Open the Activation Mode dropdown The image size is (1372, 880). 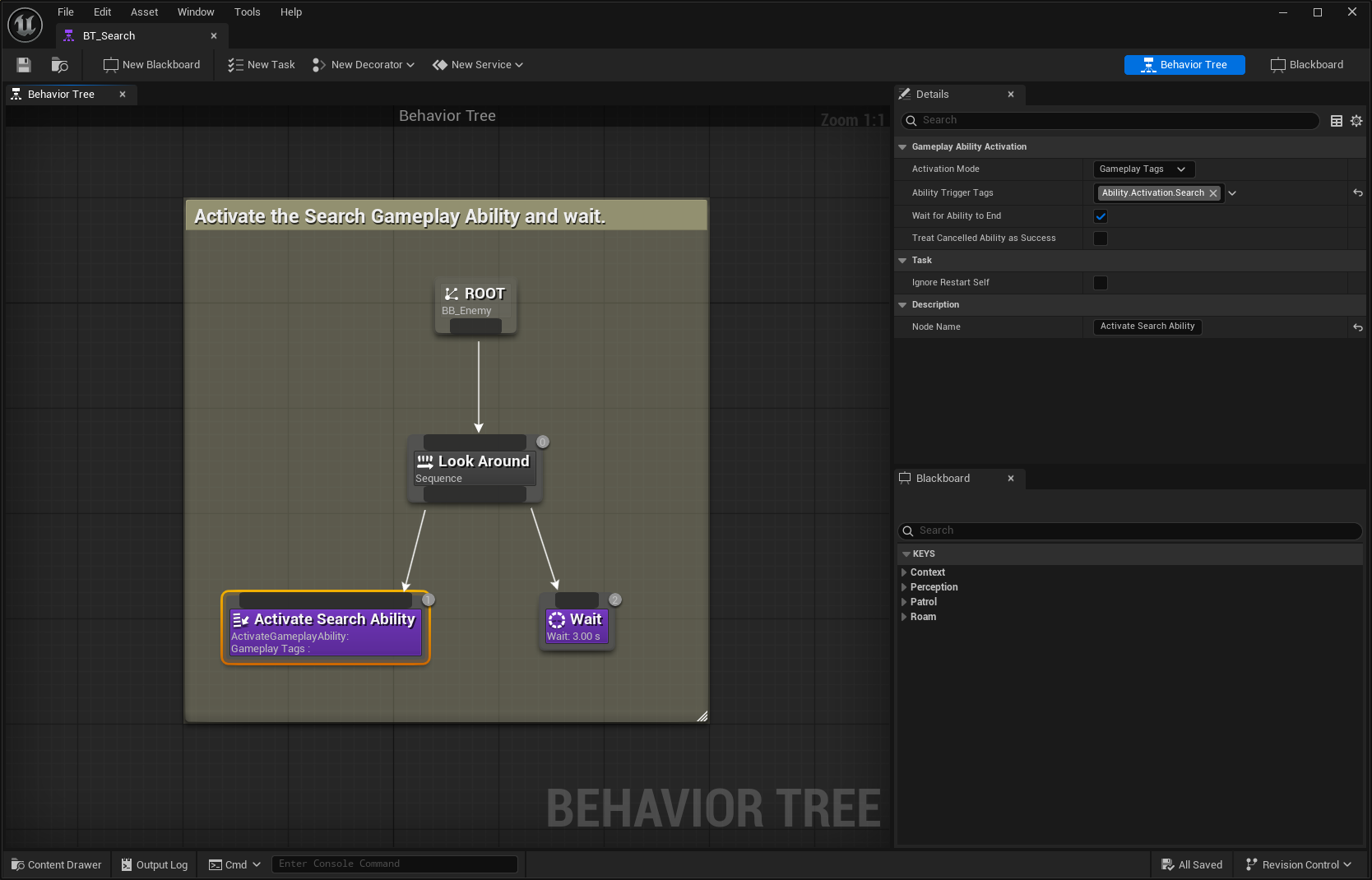(x=1143, y=169)
